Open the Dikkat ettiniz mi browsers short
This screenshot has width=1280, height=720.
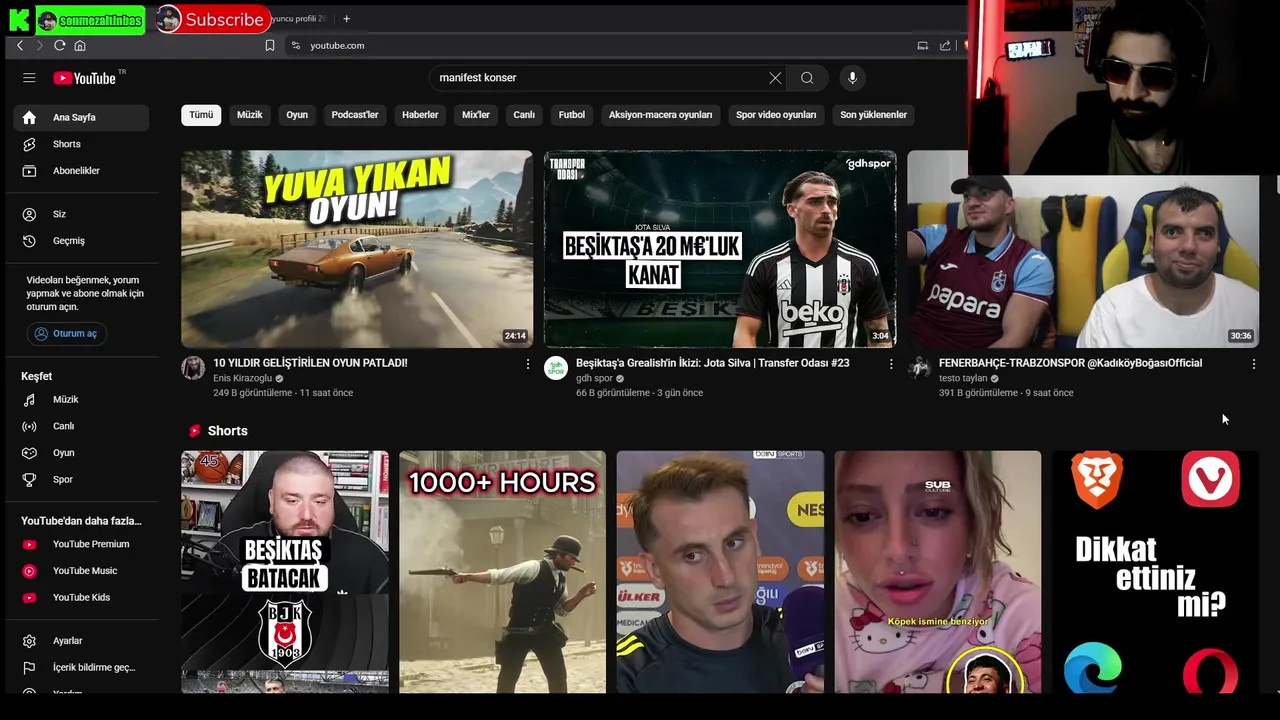pyautogui.click(x=1155, y=572)
